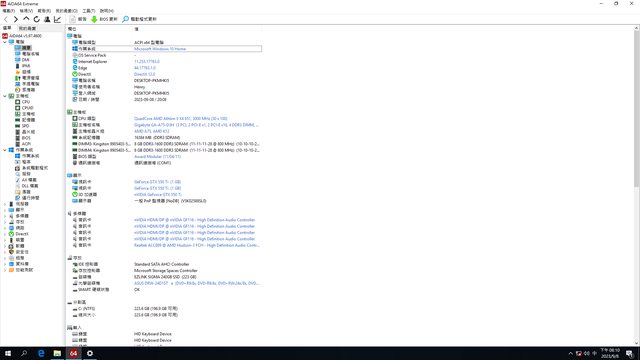Click the user silhouette toolbar icon
This screenshot has width=640, height=360.
pos(47,19)
